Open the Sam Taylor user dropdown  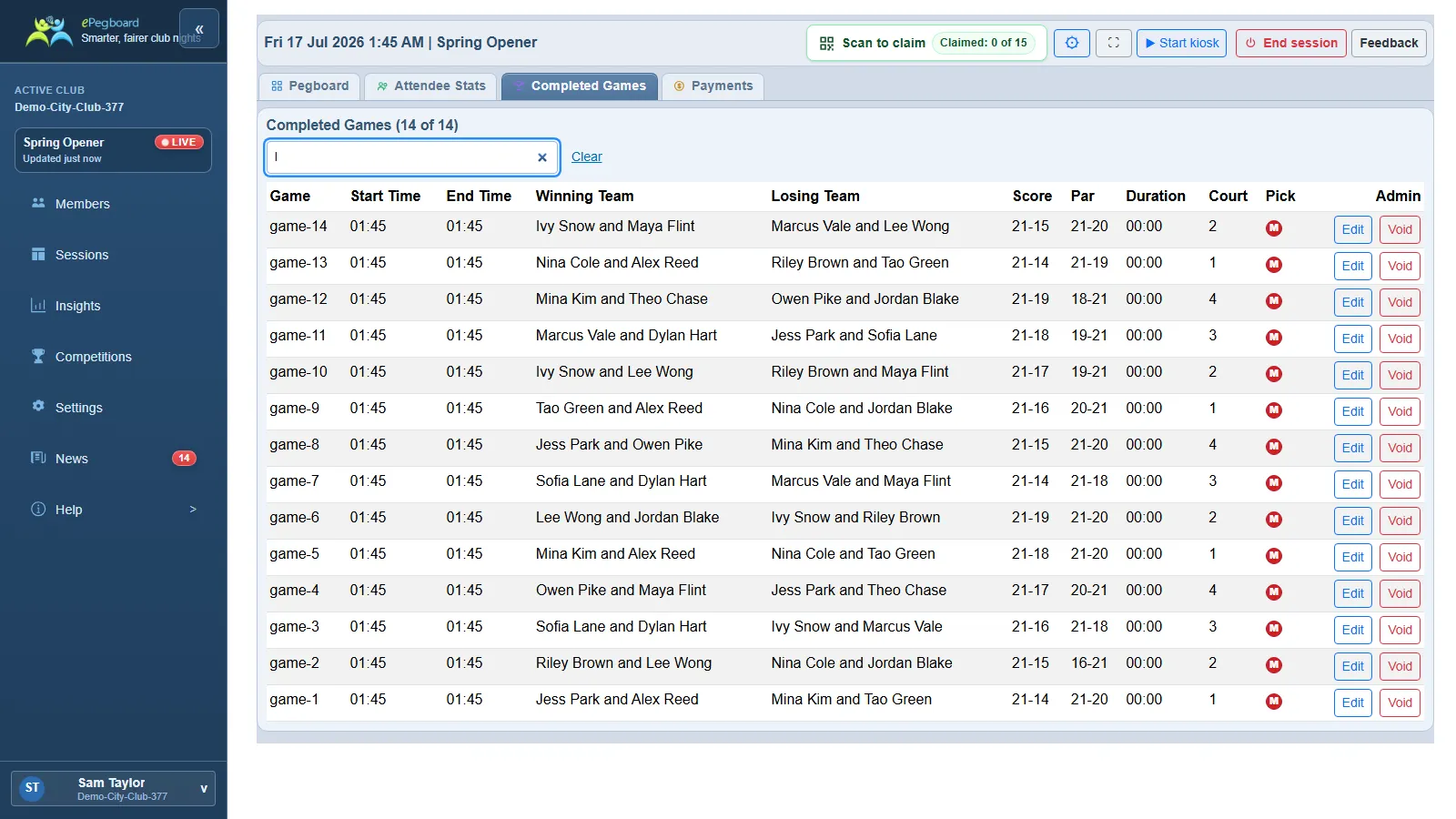113,788
